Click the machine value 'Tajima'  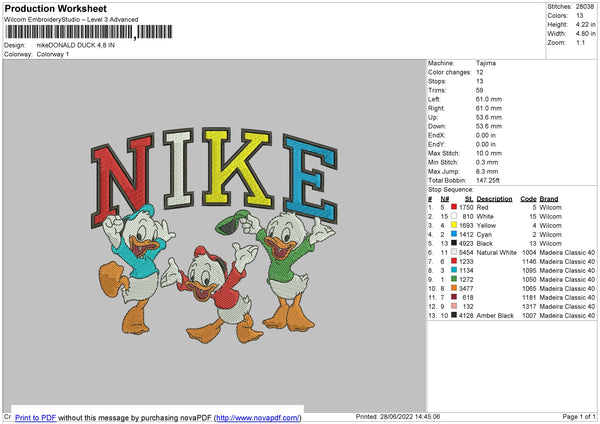[x=486, y=63]
